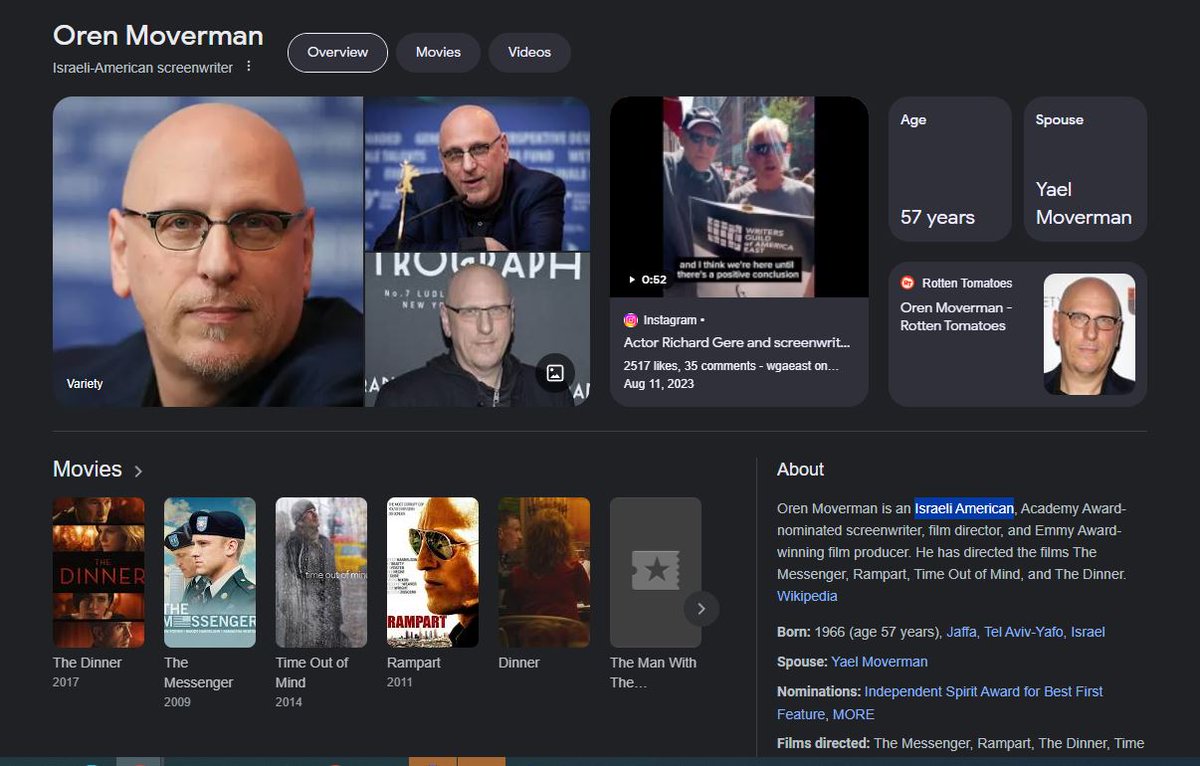Switch to the Videos tab
1200x766 pixels.
click(x=529, y=52)
